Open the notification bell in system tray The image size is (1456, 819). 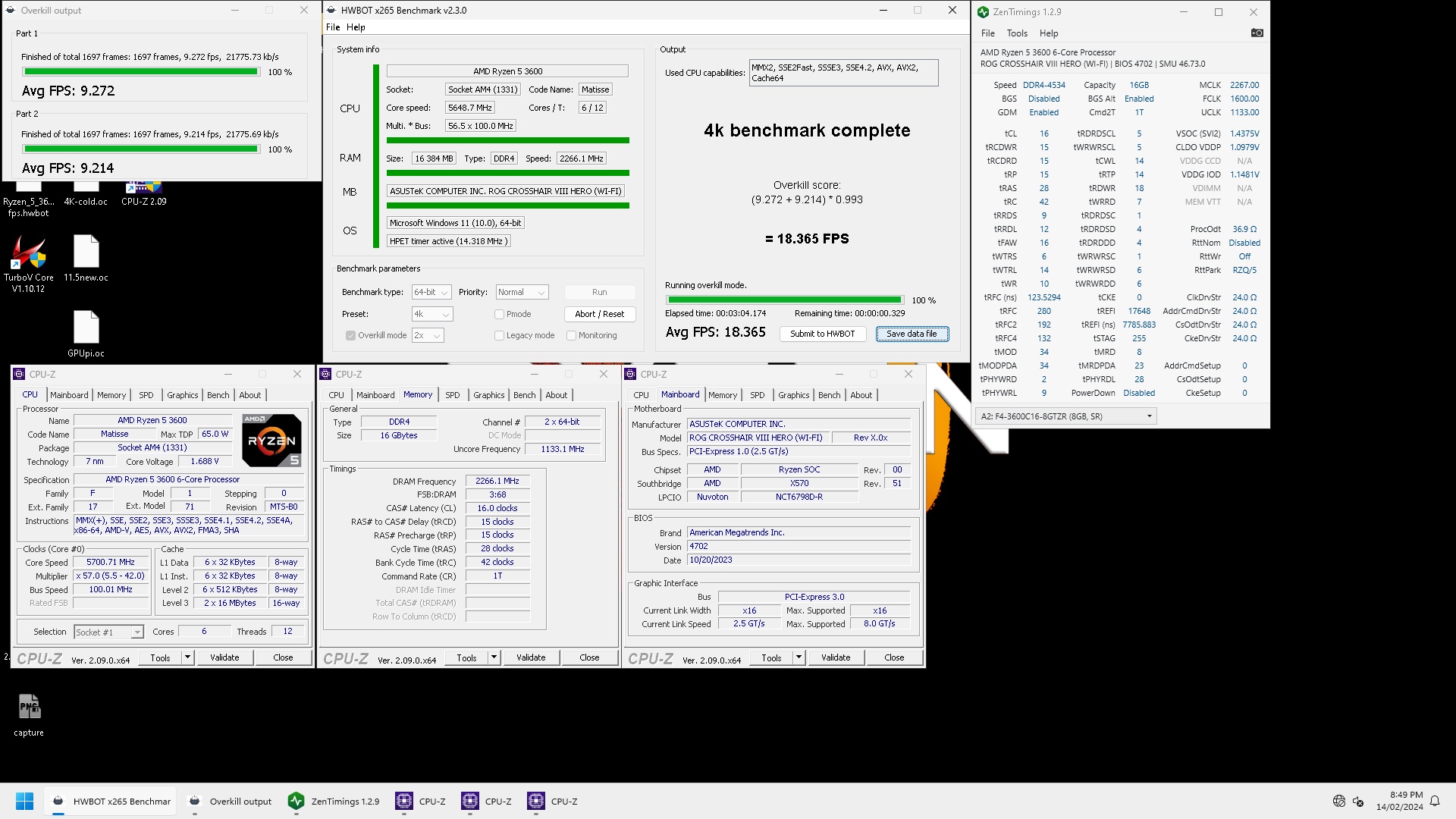coord(1435,801)
